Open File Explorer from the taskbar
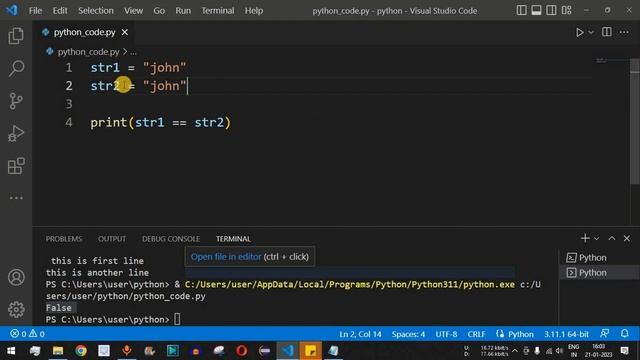Viewport: 640px width, 360px height. (58, 351)
